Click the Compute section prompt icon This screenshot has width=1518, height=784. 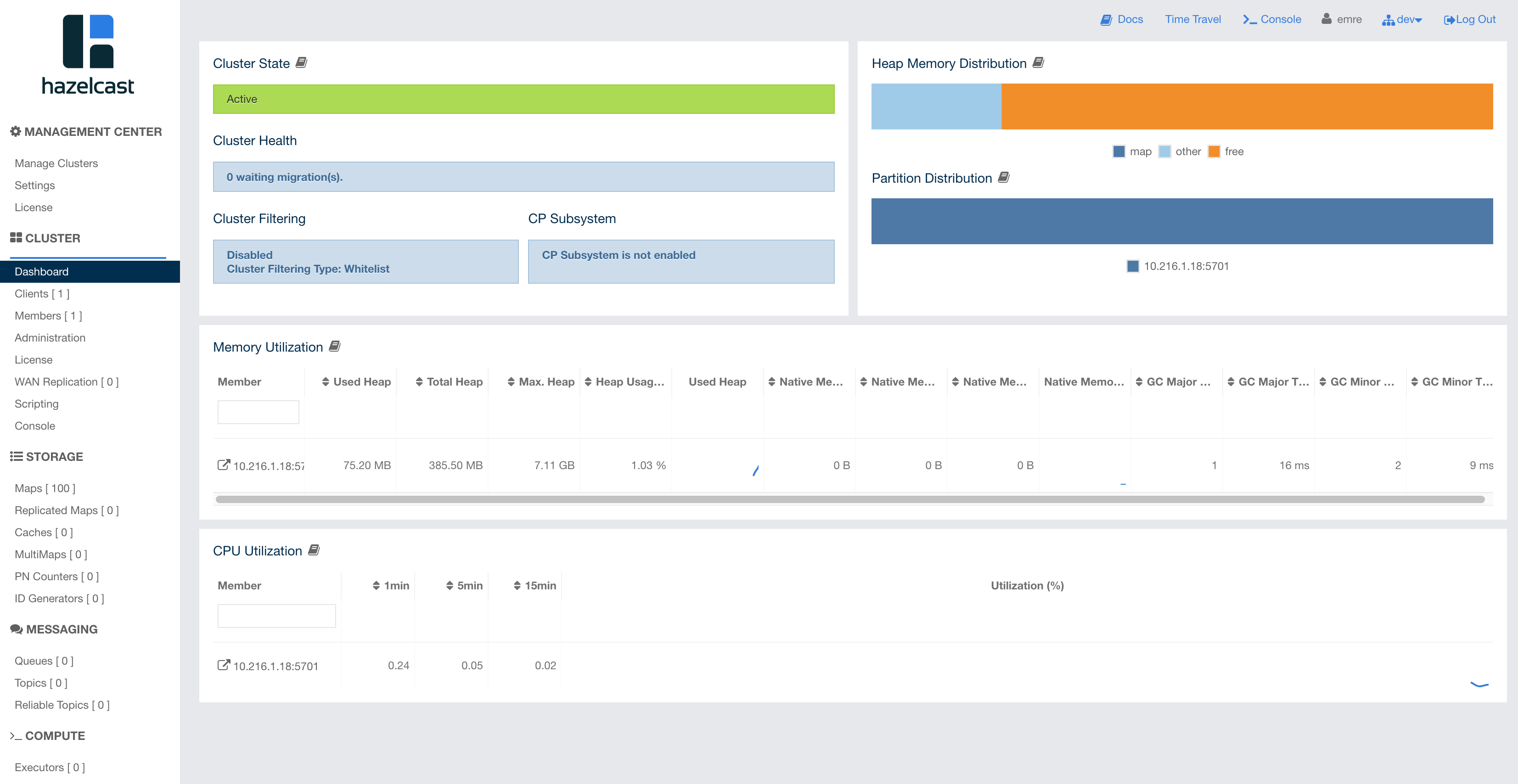coord(16,736)
